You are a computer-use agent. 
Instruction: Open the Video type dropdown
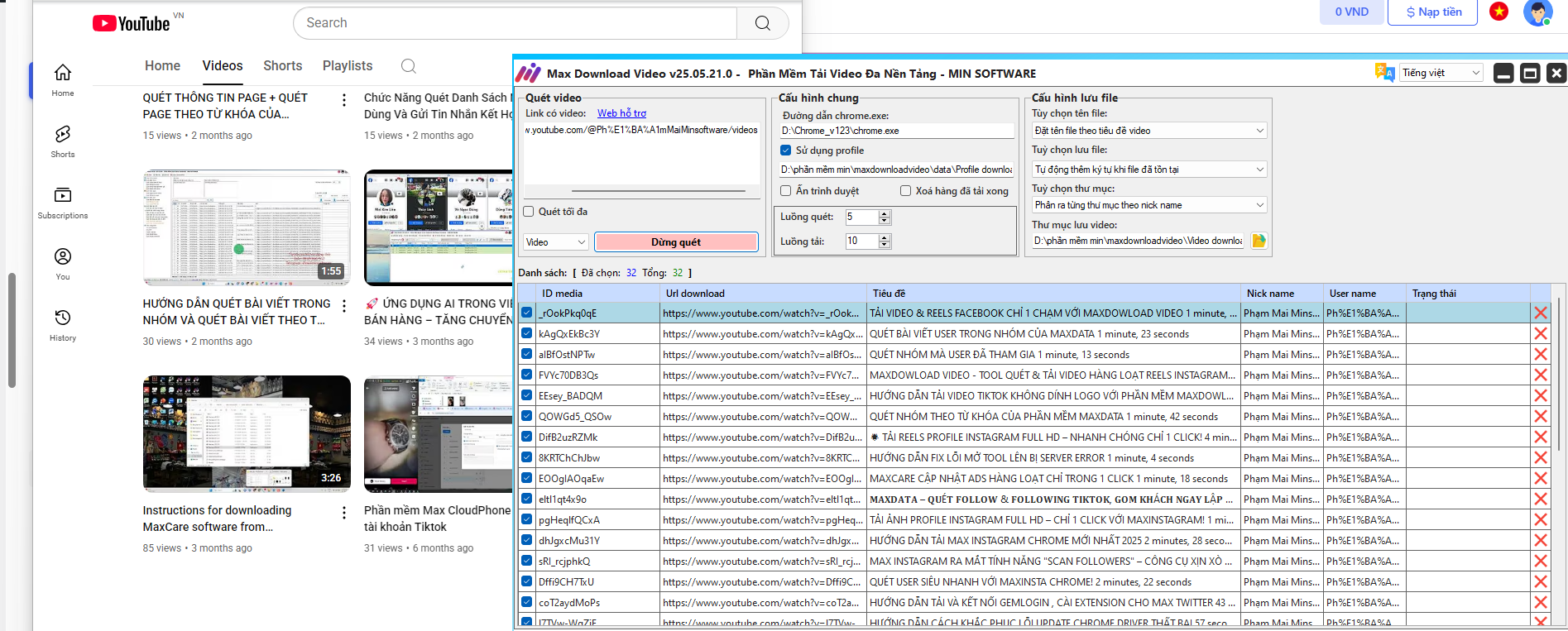click(x=555, y=242)
